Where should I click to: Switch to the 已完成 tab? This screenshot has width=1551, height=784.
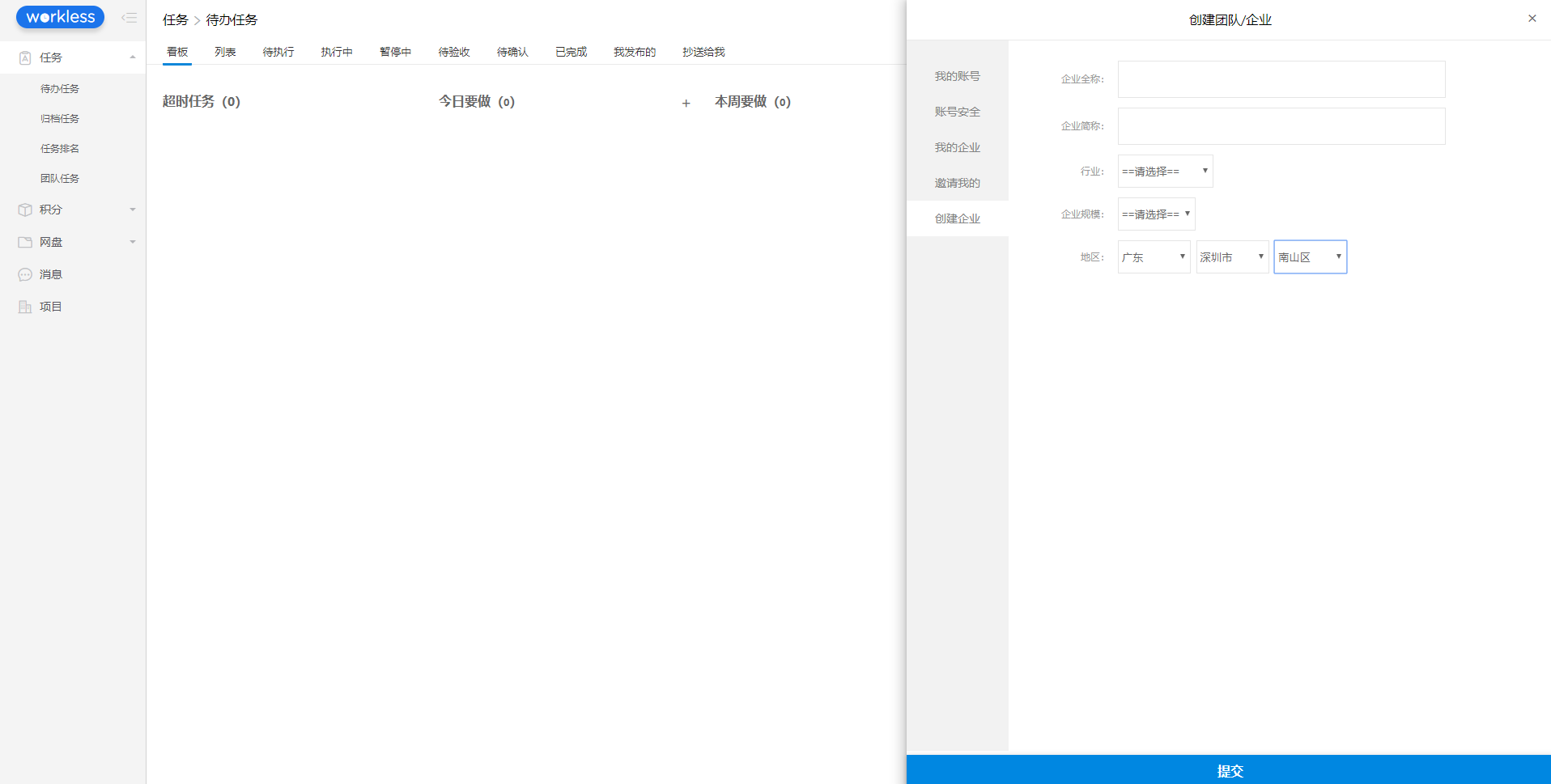[x=571, y=51]
